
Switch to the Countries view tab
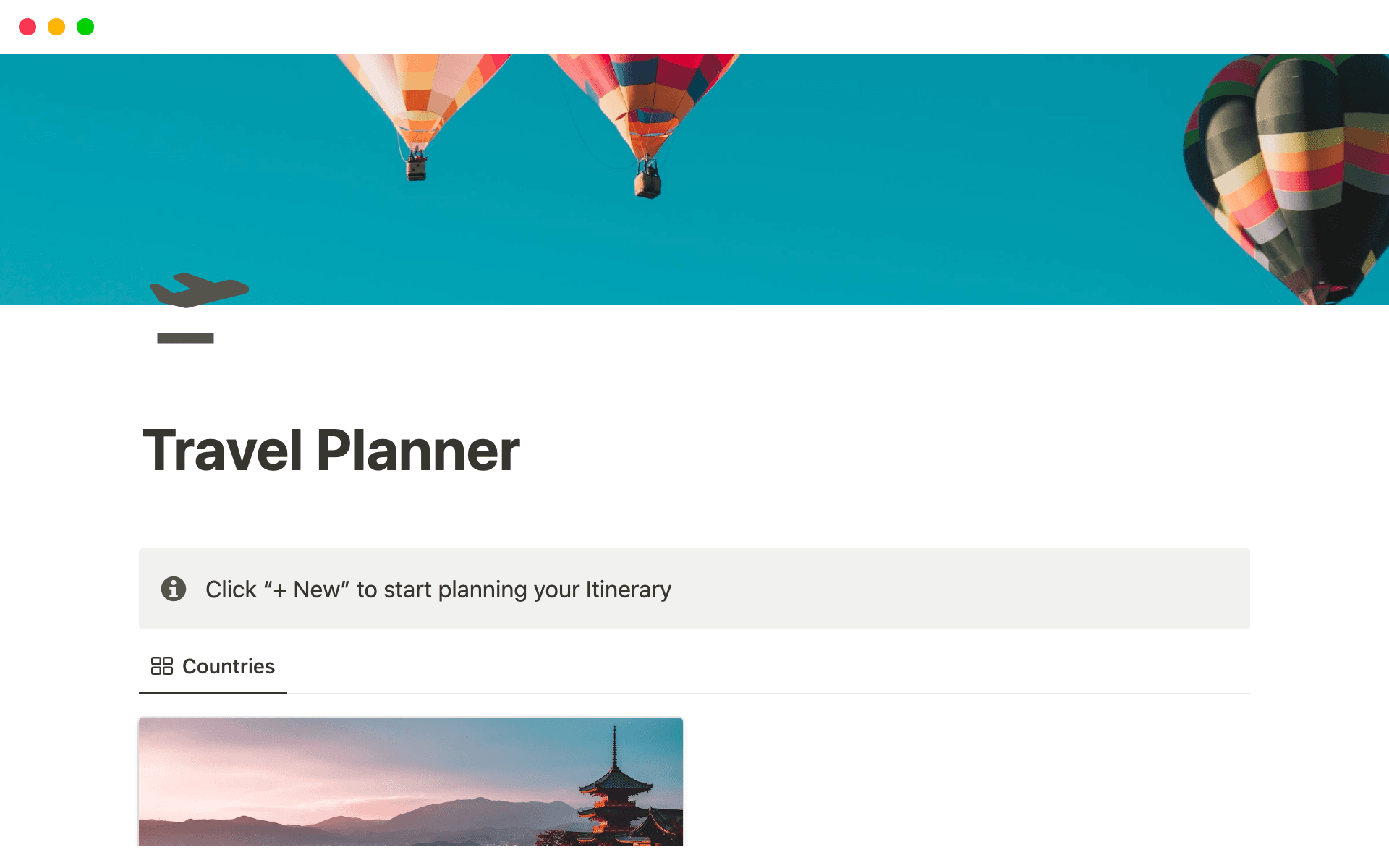click(x=212, y=666)
